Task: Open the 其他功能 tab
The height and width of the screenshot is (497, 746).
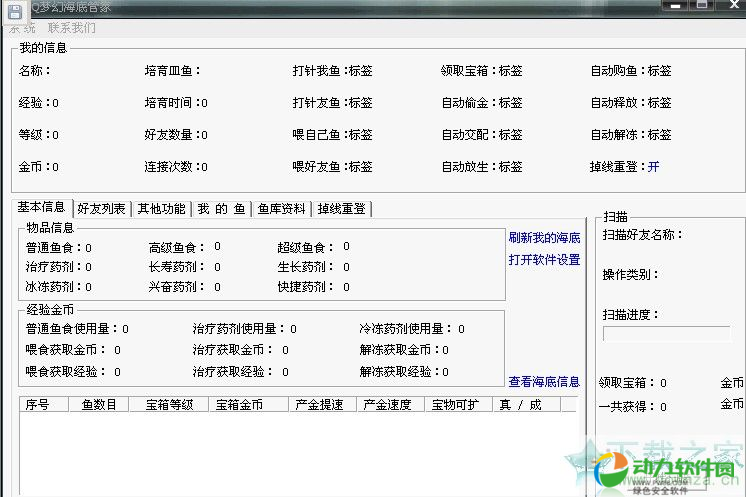Action: pyautogui.click(x=161, y=209)
